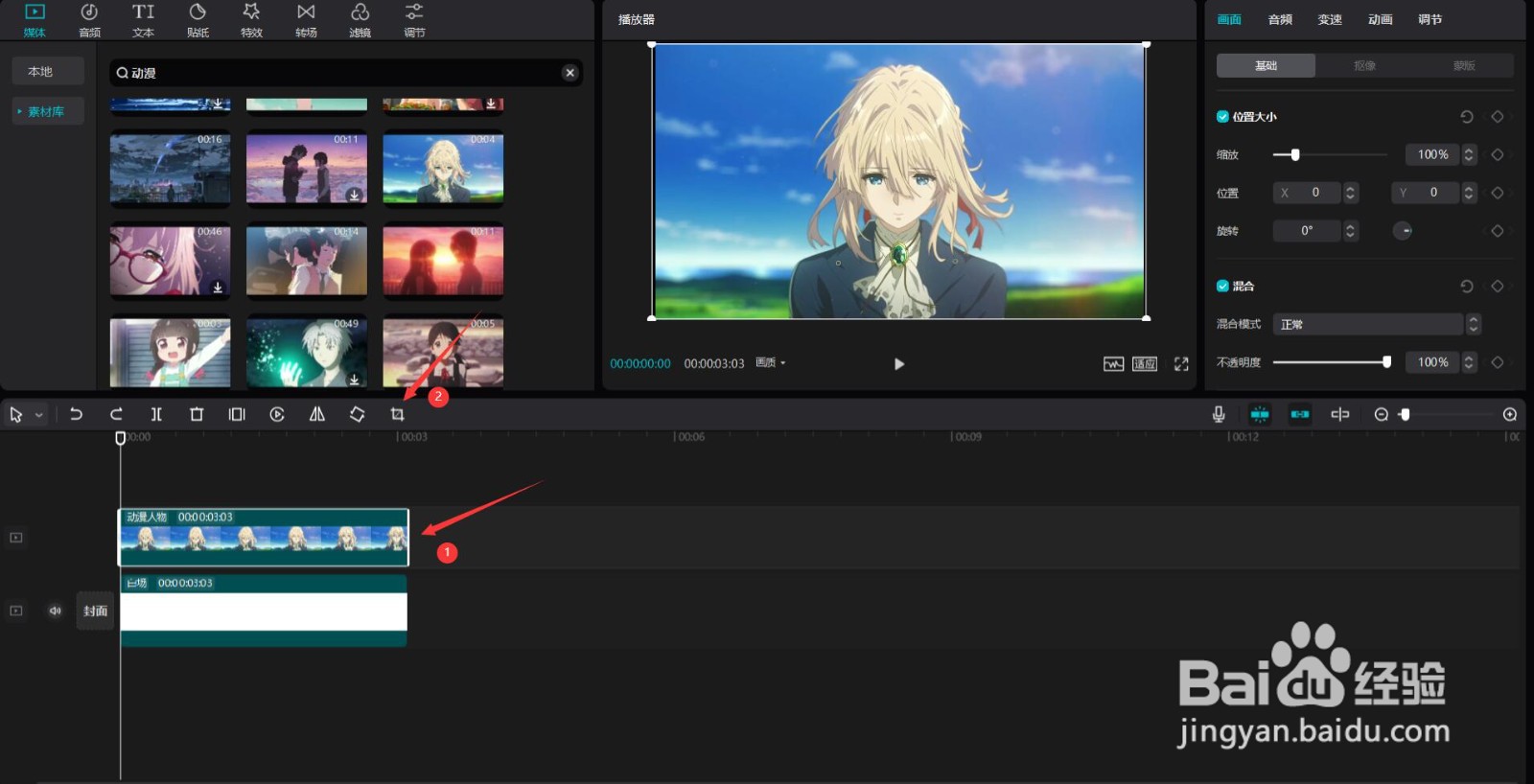This screenshot has height=784, width=1534.
Task: Open the 转场 transitions icon
Action: [306, 19]
